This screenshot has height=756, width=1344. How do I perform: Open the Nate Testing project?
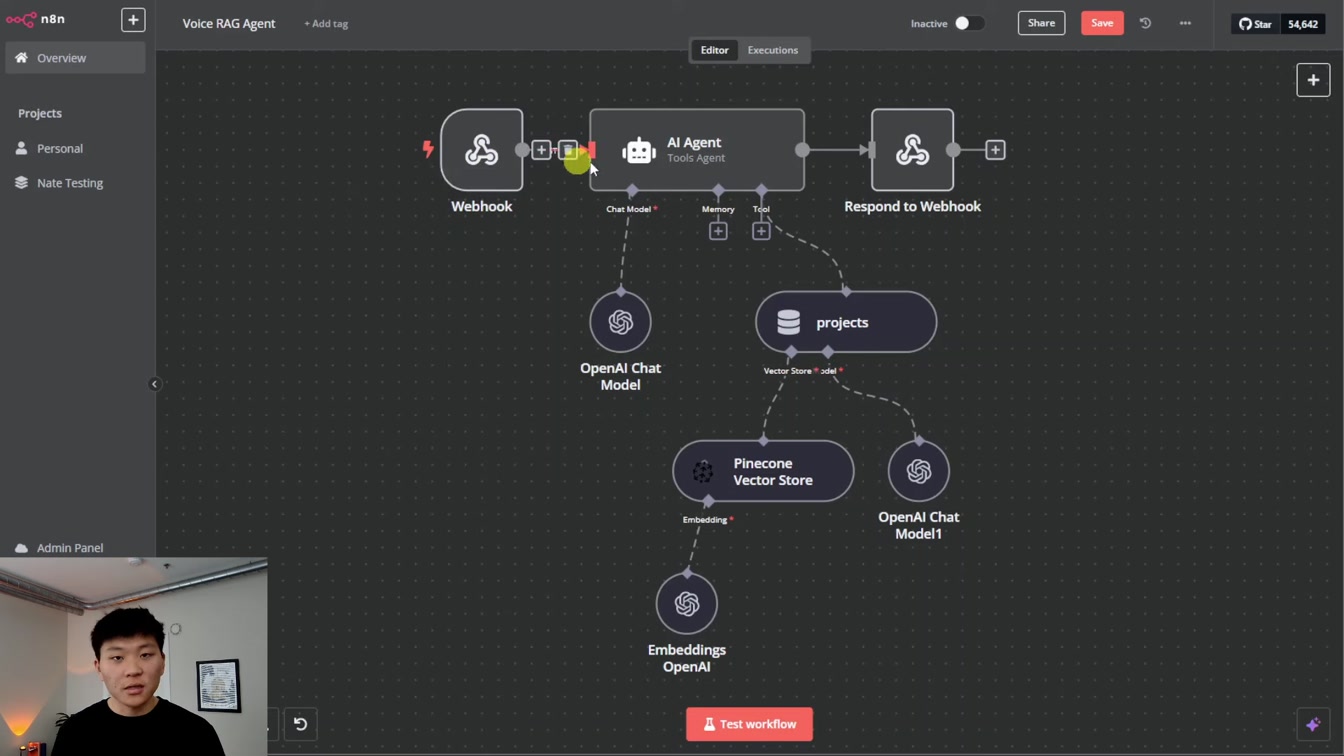pyautogui.click(x=70, y=183)
